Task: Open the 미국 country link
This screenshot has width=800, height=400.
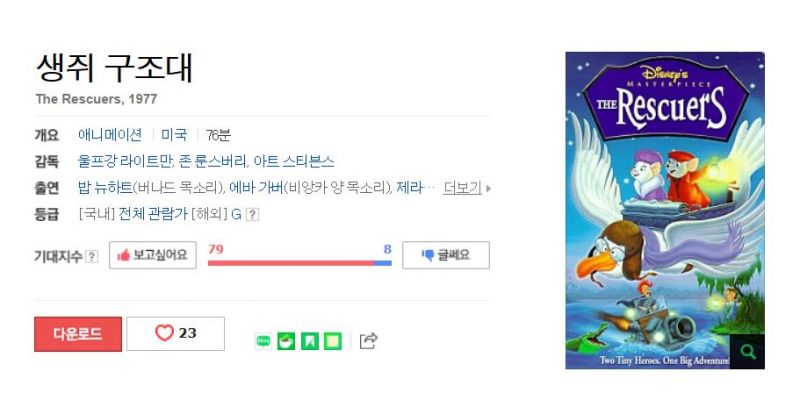Action: [x=174, y=135]
